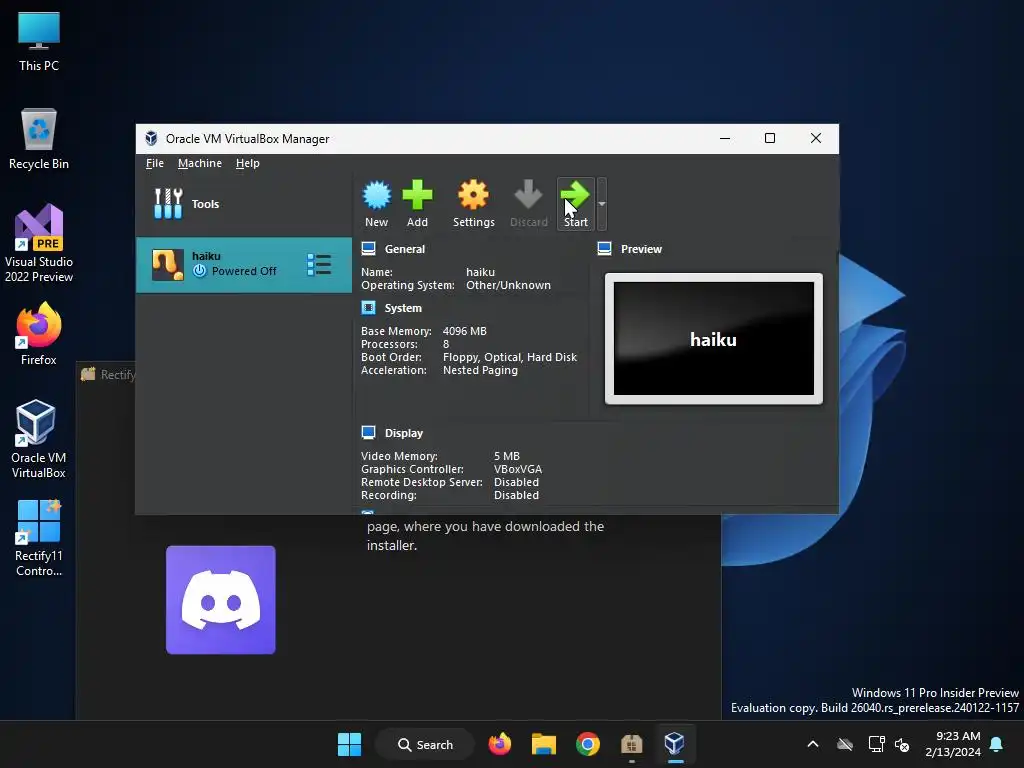This screenshot has height=768, width=1024.
Task: Open Firefox from the taskbar
Action: click(500, 744)
